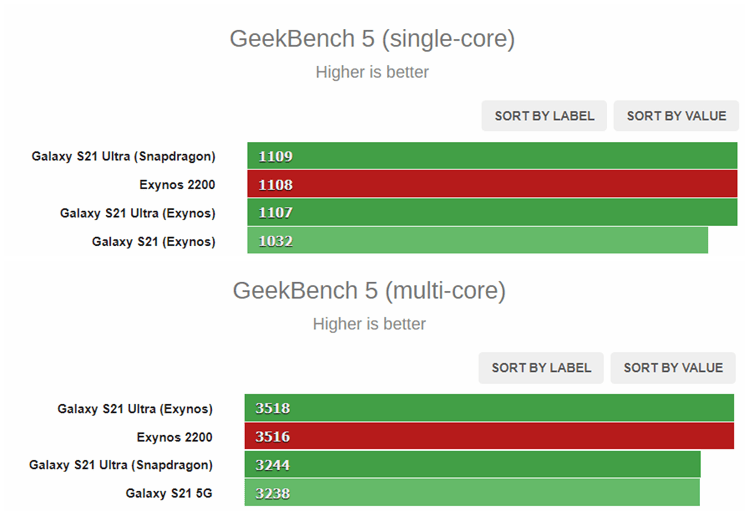
Task: Click the GeekBench 5 (single-core) title
Action: click(372, 39)
